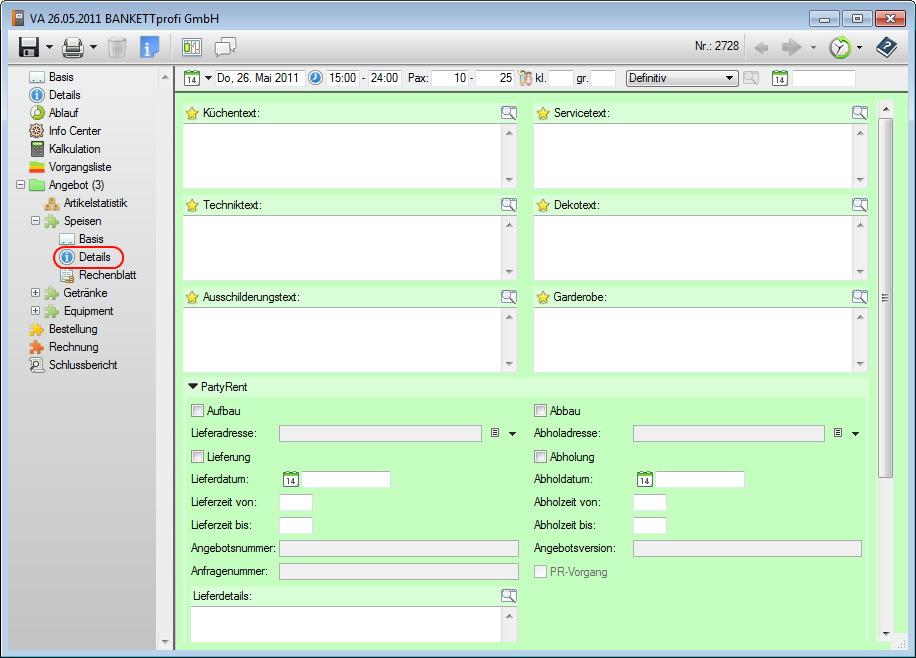Viewport: 916px width, 658px height.
Task: Click the star icon beside Servicetext
Action: [x=543, y=113]
